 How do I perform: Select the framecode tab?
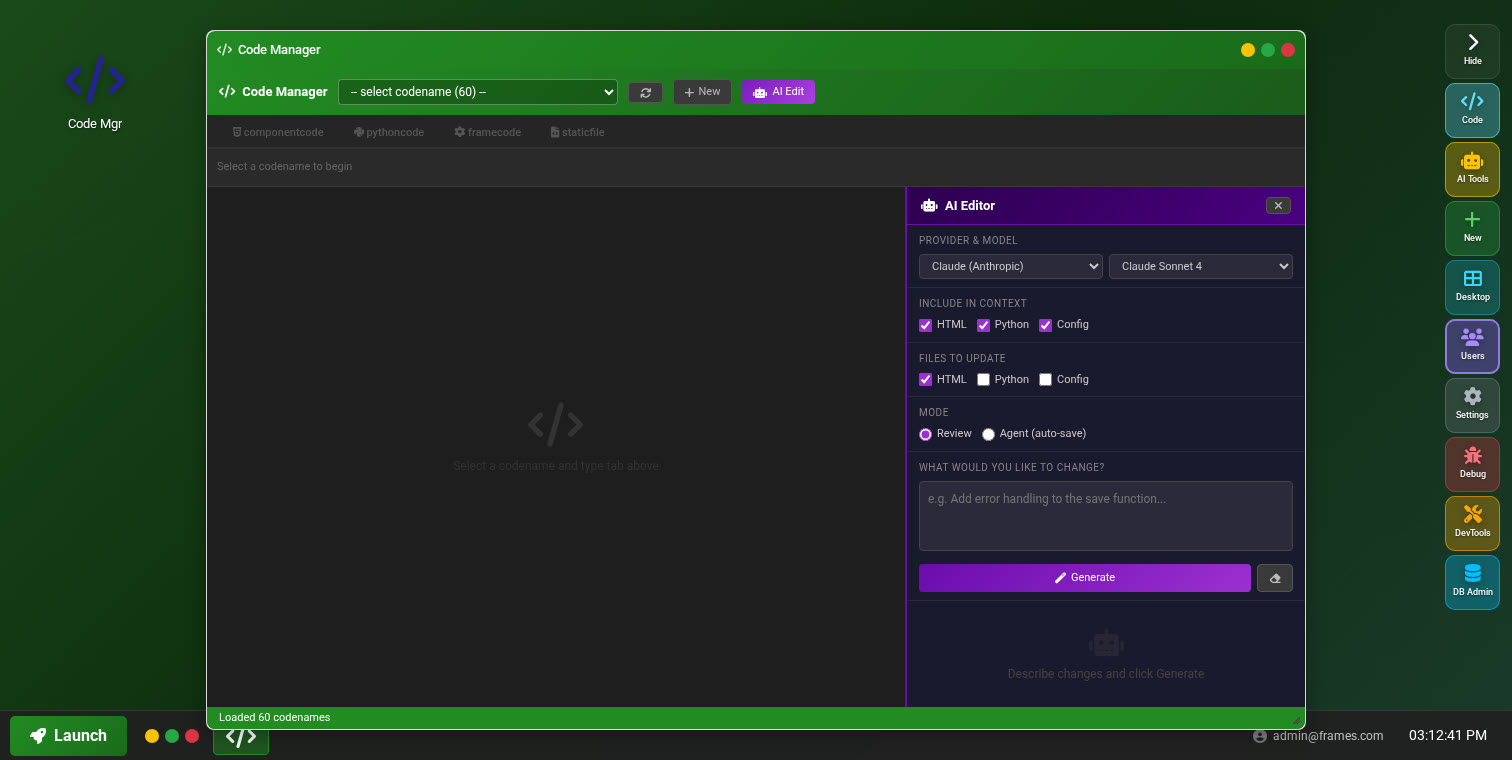[487, 131]
